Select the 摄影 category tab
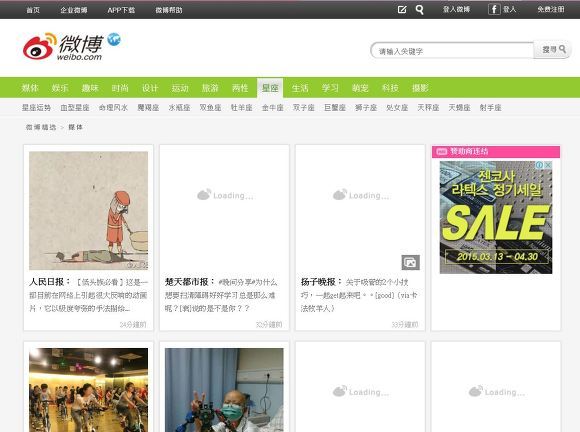Screen dimensions: 580x432 click(x=420, y=88)
